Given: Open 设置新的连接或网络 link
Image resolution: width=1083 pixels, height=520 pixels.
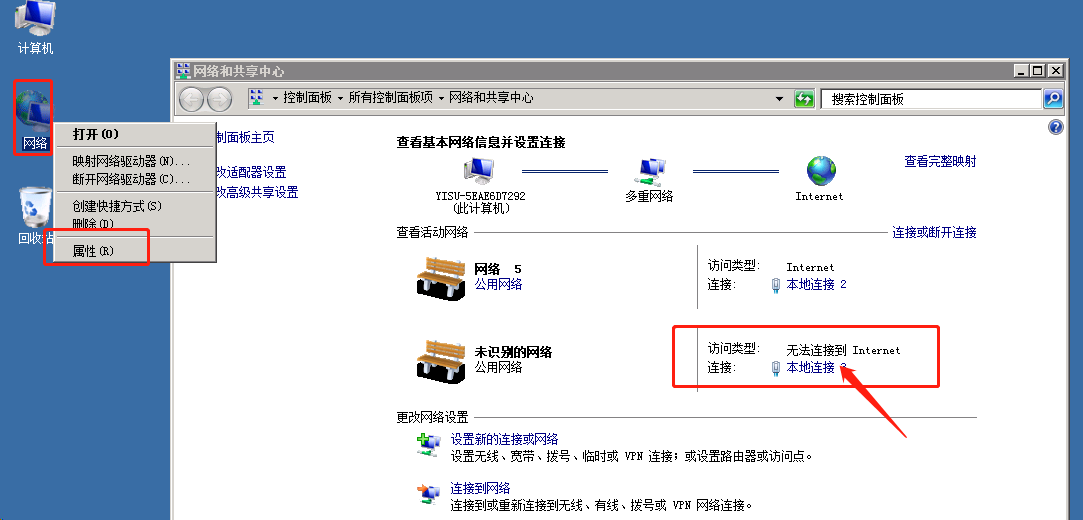Looking at the screenshot, I should pyautogui.click(x=504, y=439).
